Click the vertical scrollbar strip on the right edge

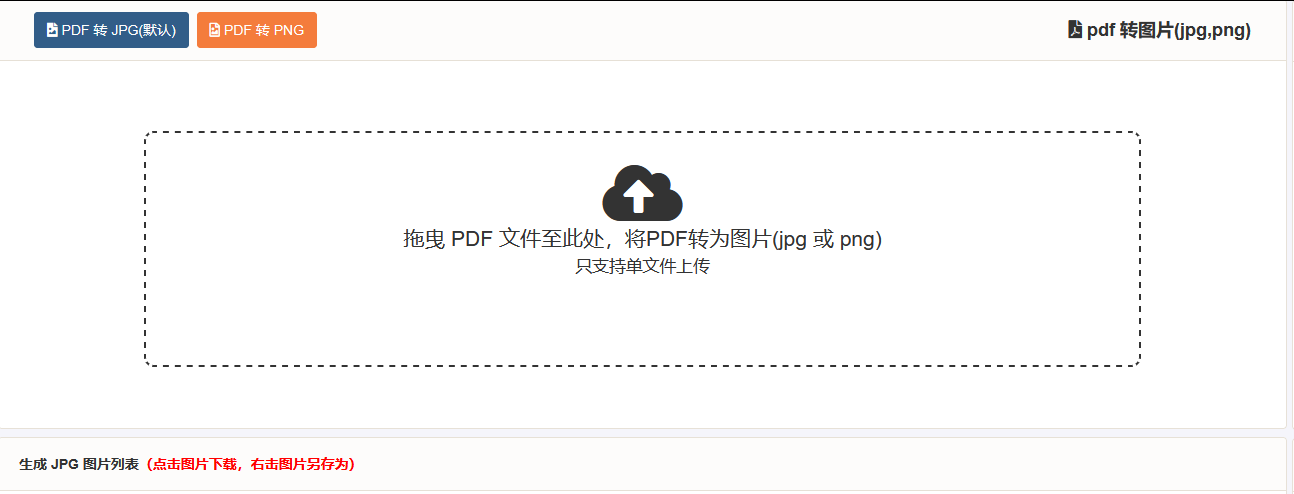[1290, 247]
